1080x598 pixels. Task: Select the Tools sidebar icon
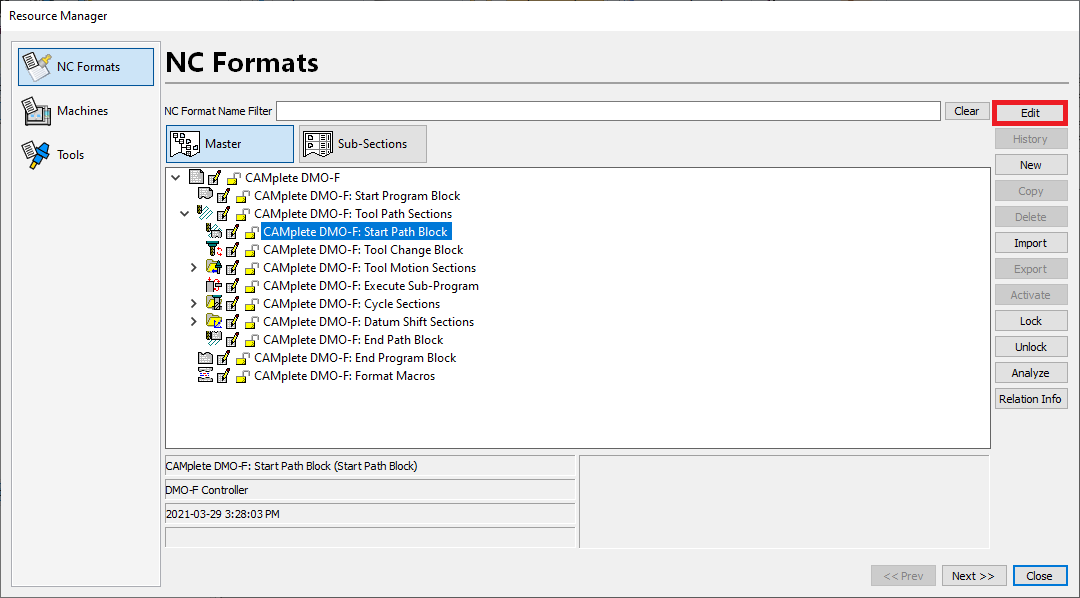click(36, 152)
